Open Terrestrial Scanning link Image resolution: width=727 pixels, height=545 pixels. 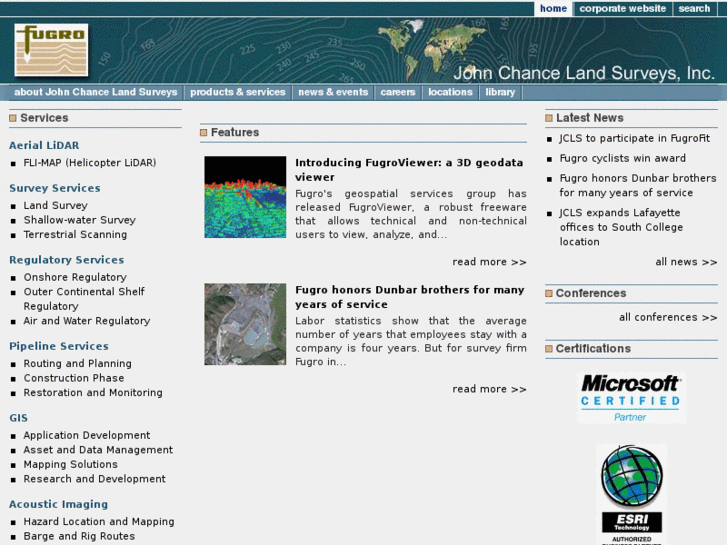point(75,234)
